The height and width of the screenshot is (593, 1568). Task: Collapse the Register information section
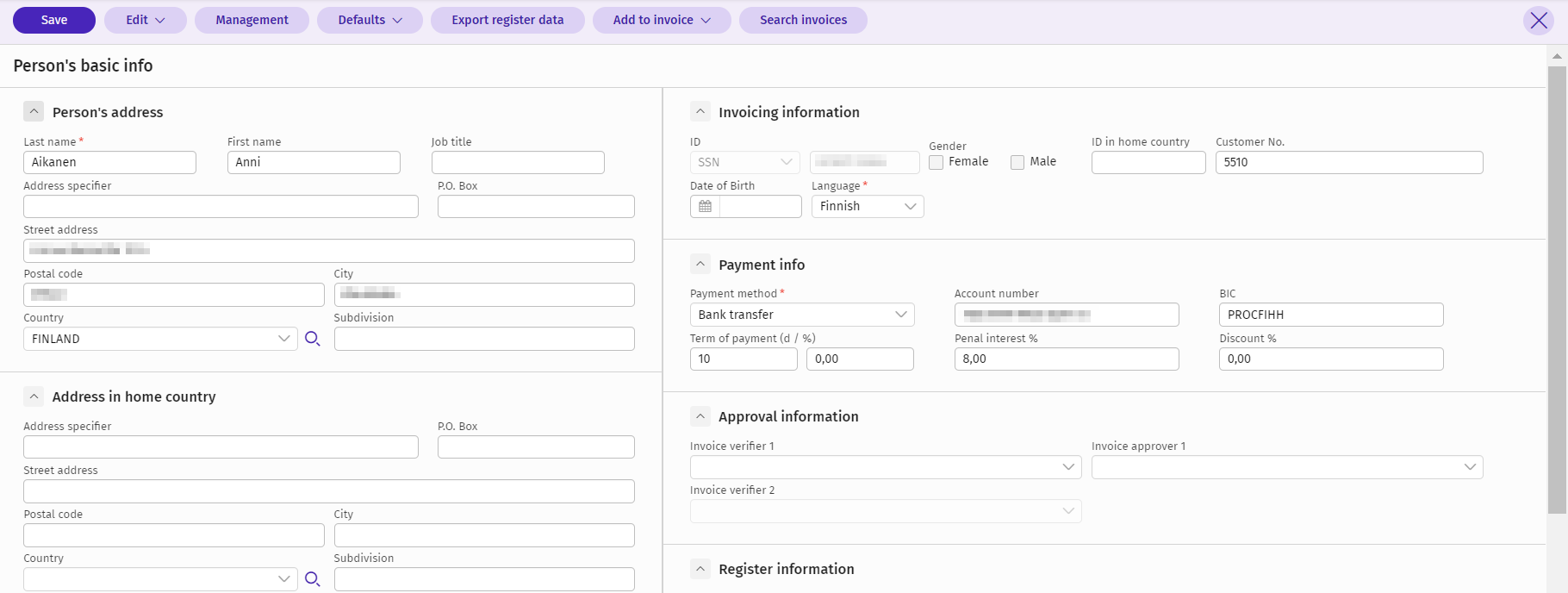point(700,569)
